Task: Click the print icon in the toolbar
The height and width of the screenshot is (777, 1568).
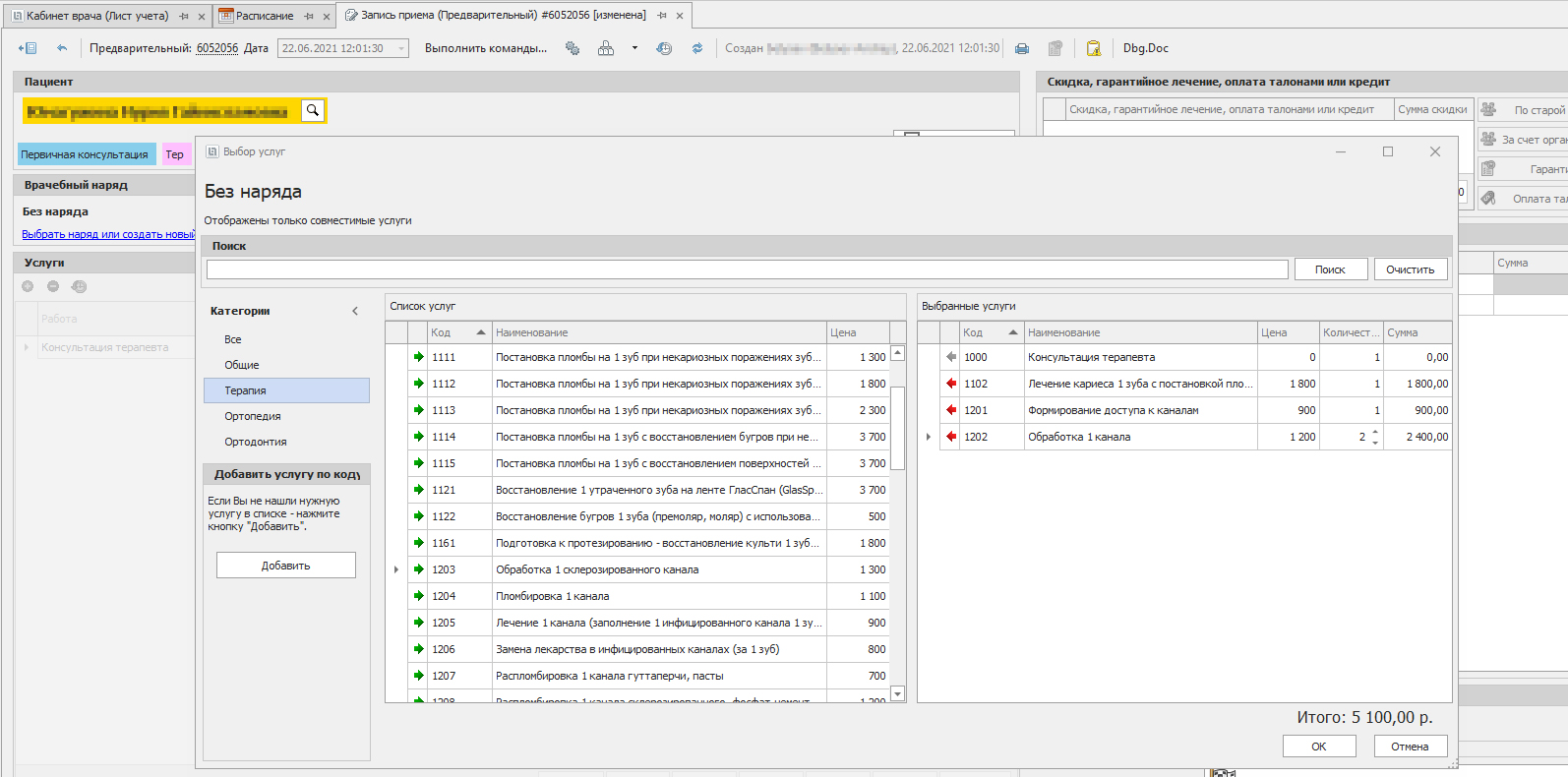Action: pos(1022,48)
